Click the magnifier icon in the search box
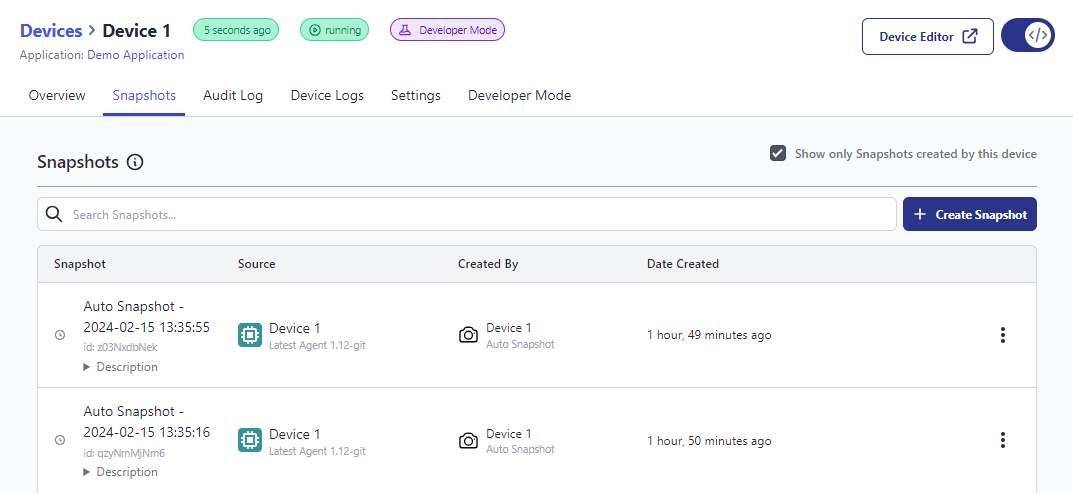This screenshot has height=493, width=1073. click(x=54, y=214)
